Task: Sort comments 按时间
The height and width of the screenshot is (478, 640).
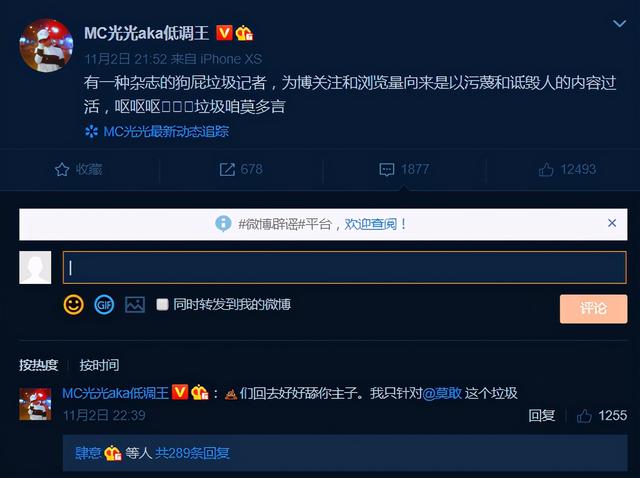Action: [99, 365]
